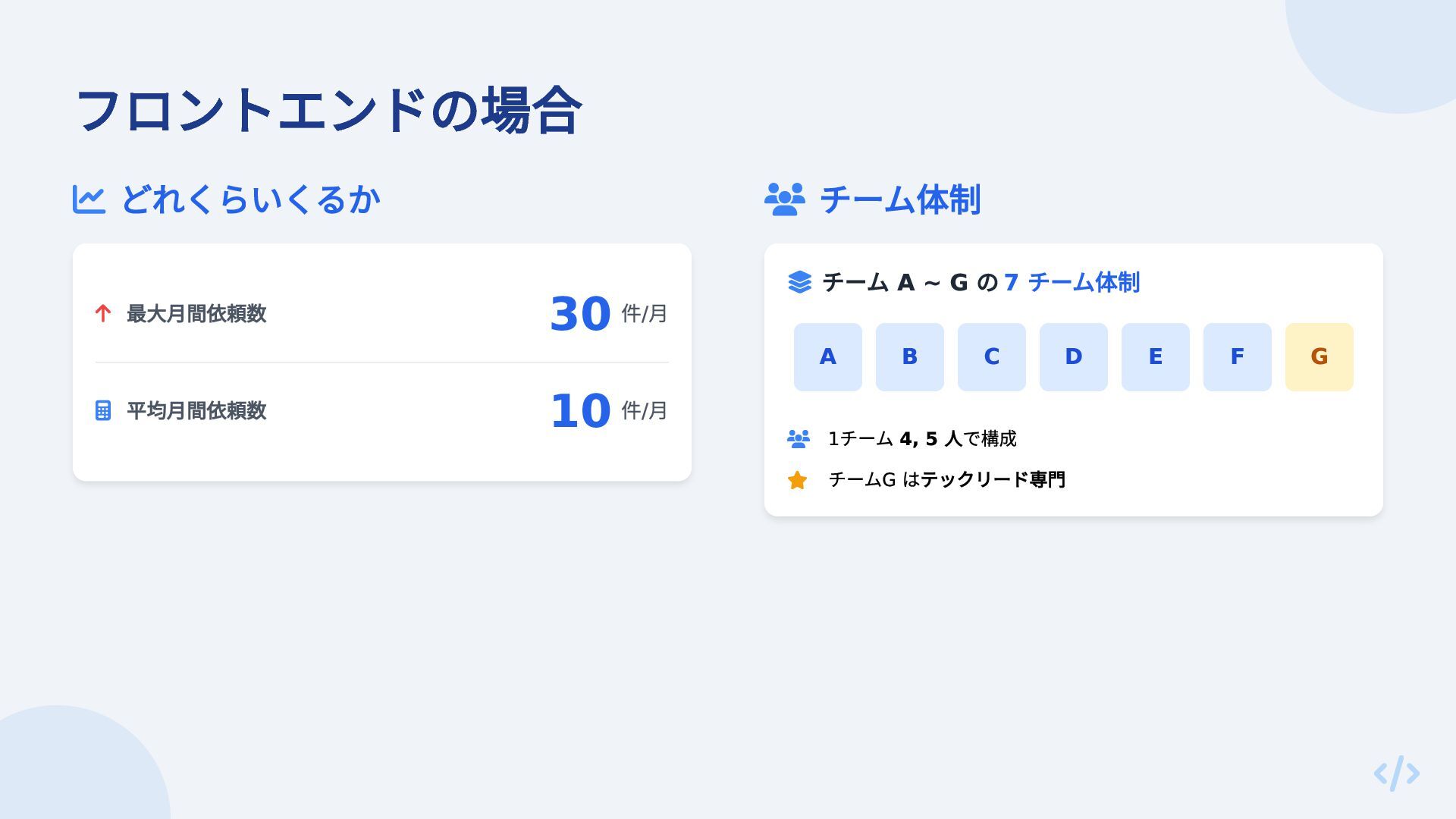Click the code brackets icon at bottom right
Image resolution: width=1456 pixels, height=819 pixels.
click(1397, 773)
